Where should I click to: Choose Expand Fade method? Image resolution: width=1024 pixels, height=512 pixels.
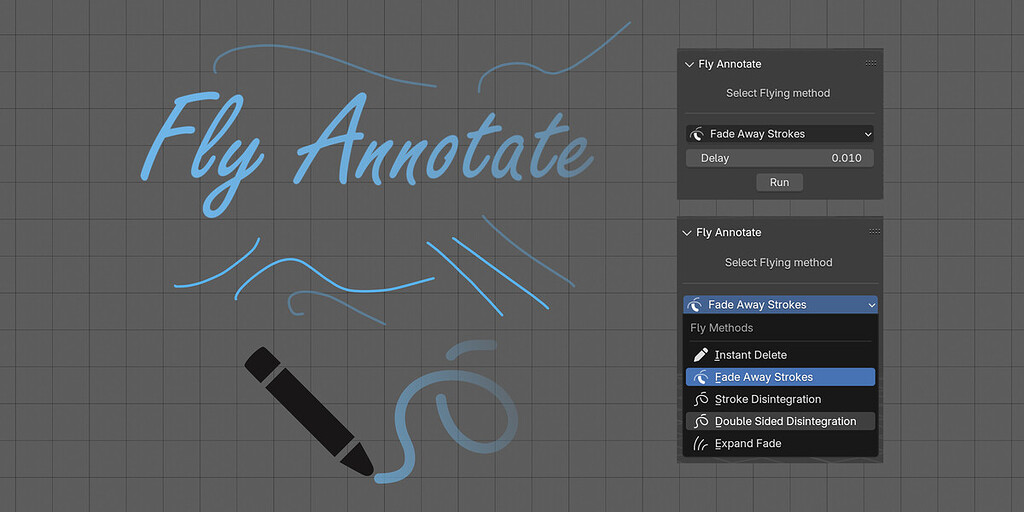click(780, 443)
